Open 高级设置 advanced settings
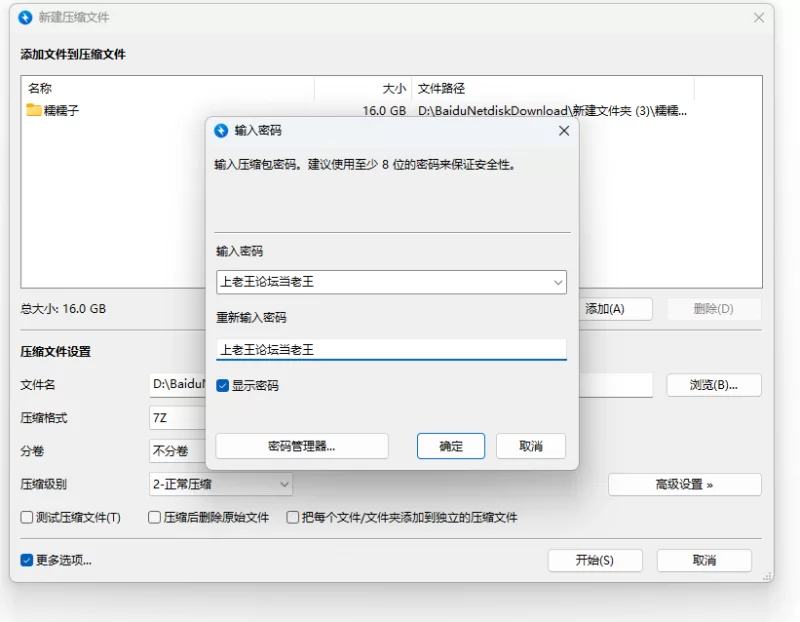This screenshot has width=800, height=622. pyautogui.click(x=684, y=484)
